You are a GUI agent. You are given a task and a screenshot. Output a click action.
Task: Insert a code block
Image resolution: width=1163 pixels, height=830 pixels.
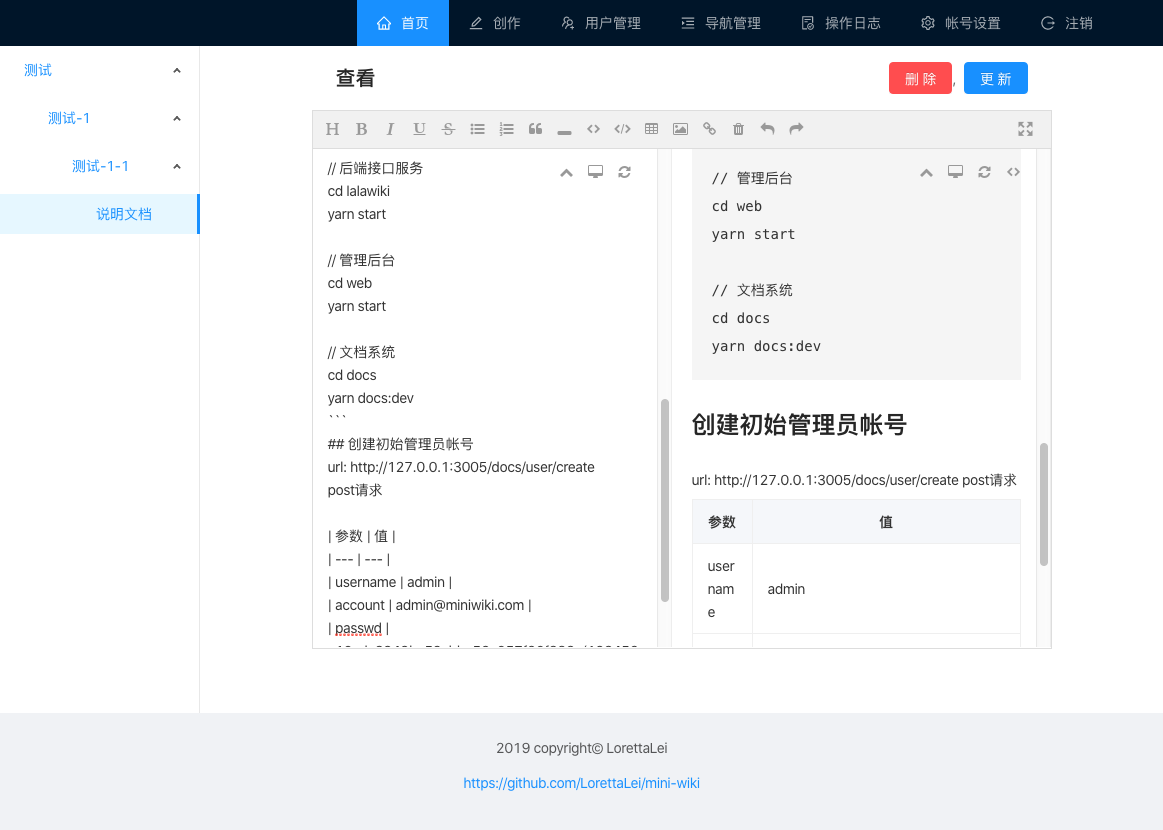(x=622, y=129)
